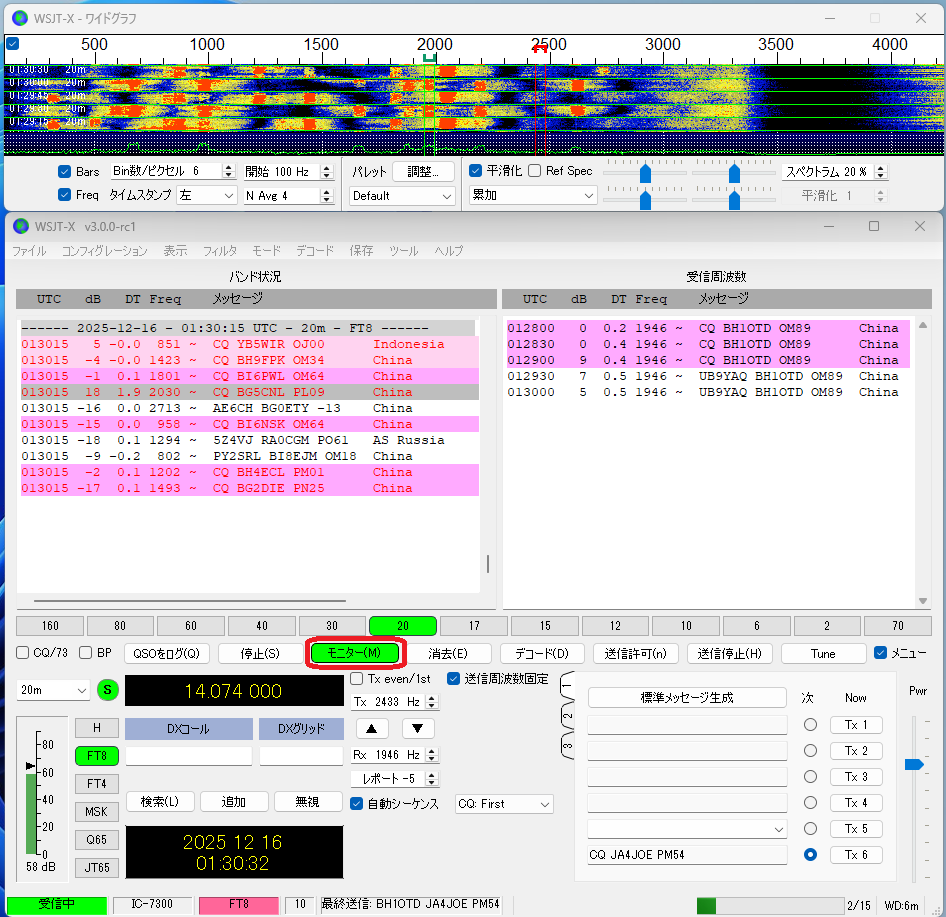Screen dimensions: 946x917
Task: Select the Tx 5 radio button
Action: pyautogui.click(x=810, y=829)
